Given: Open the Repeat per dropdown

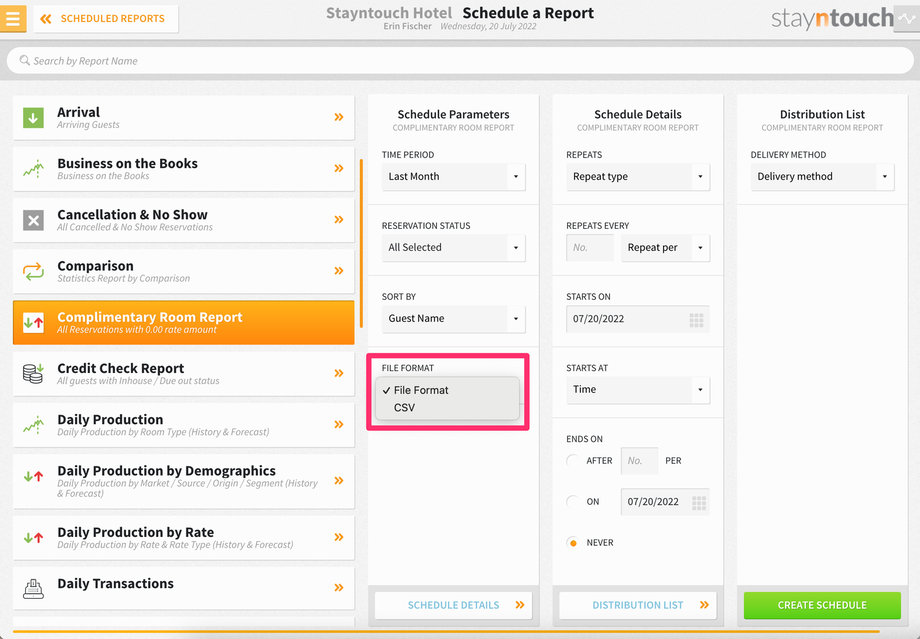Looking at the screenshot, I should 665,248.
